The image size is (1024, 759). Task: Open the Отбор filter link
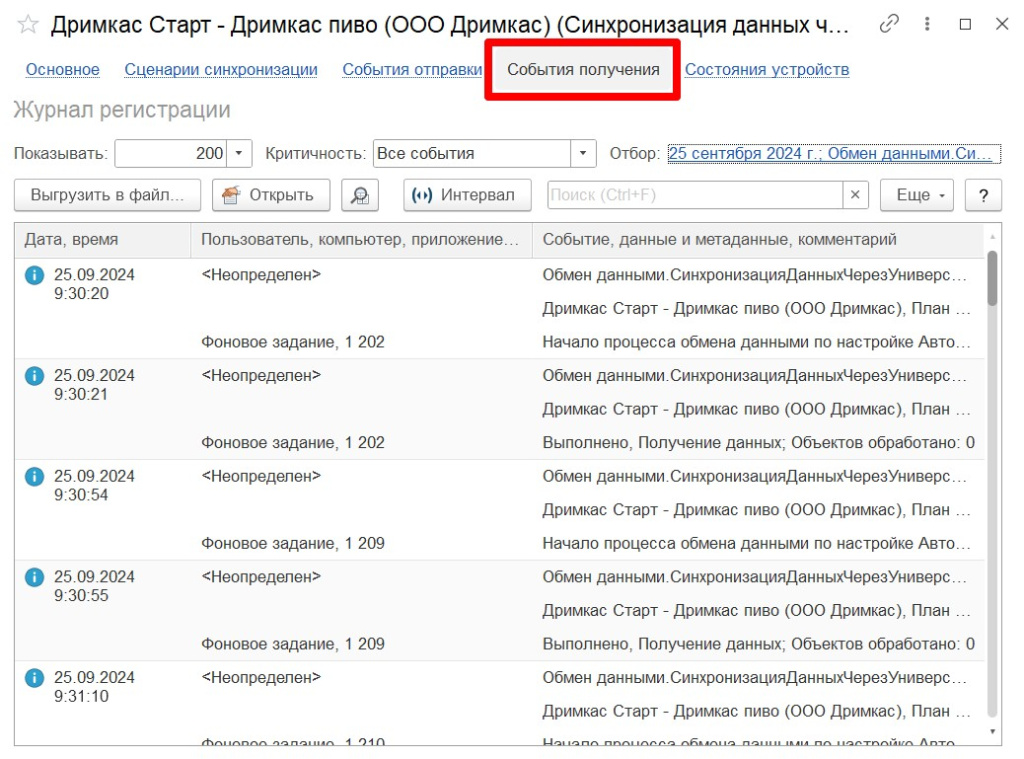[x=833, y=154]
